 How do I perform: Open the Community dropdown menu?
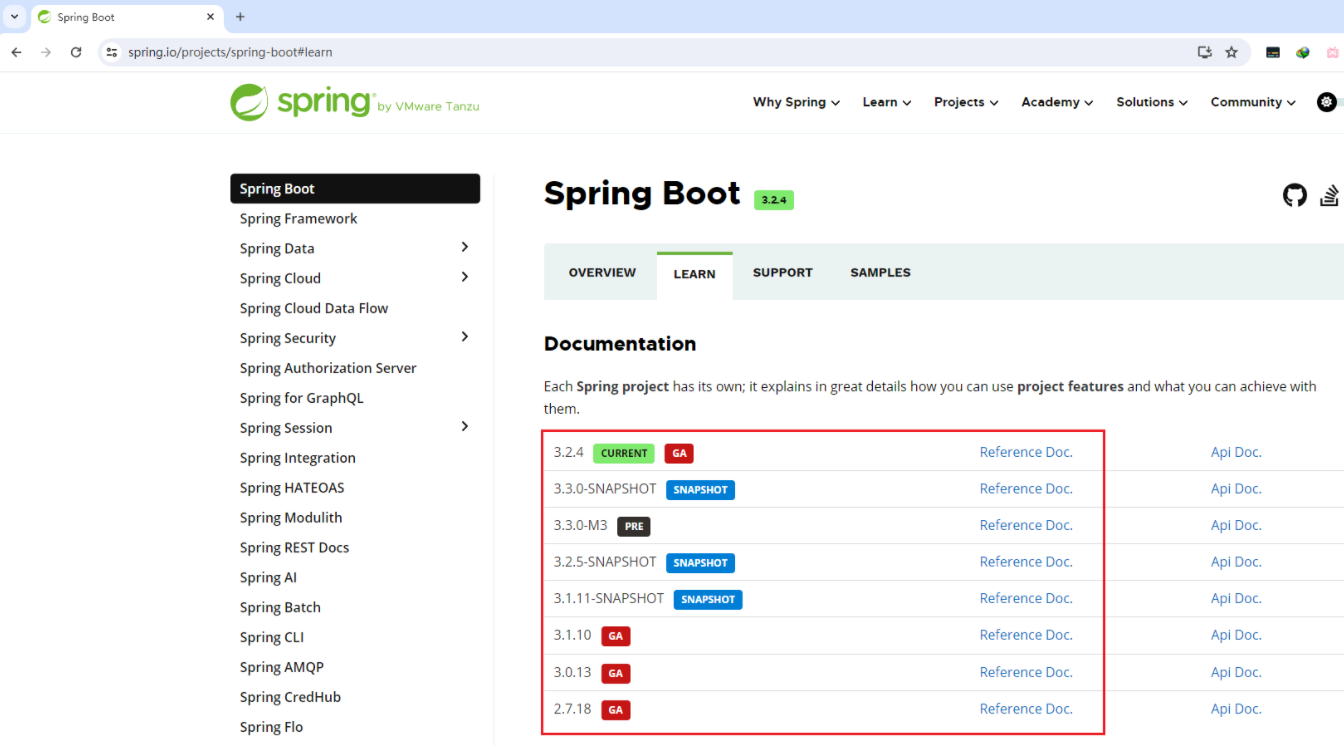click(x=1250, y=101)
